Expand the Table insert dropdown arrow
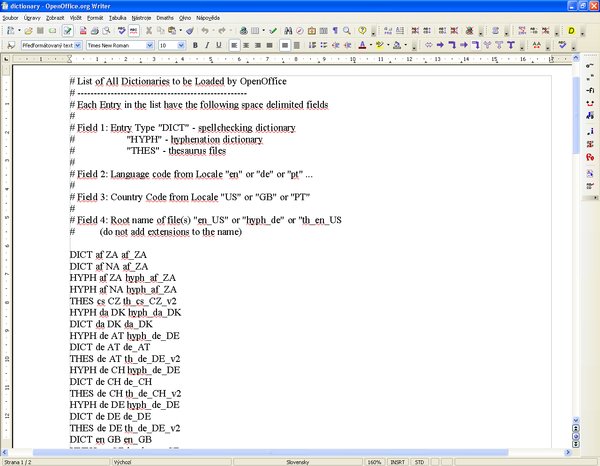 coord(263,31)
